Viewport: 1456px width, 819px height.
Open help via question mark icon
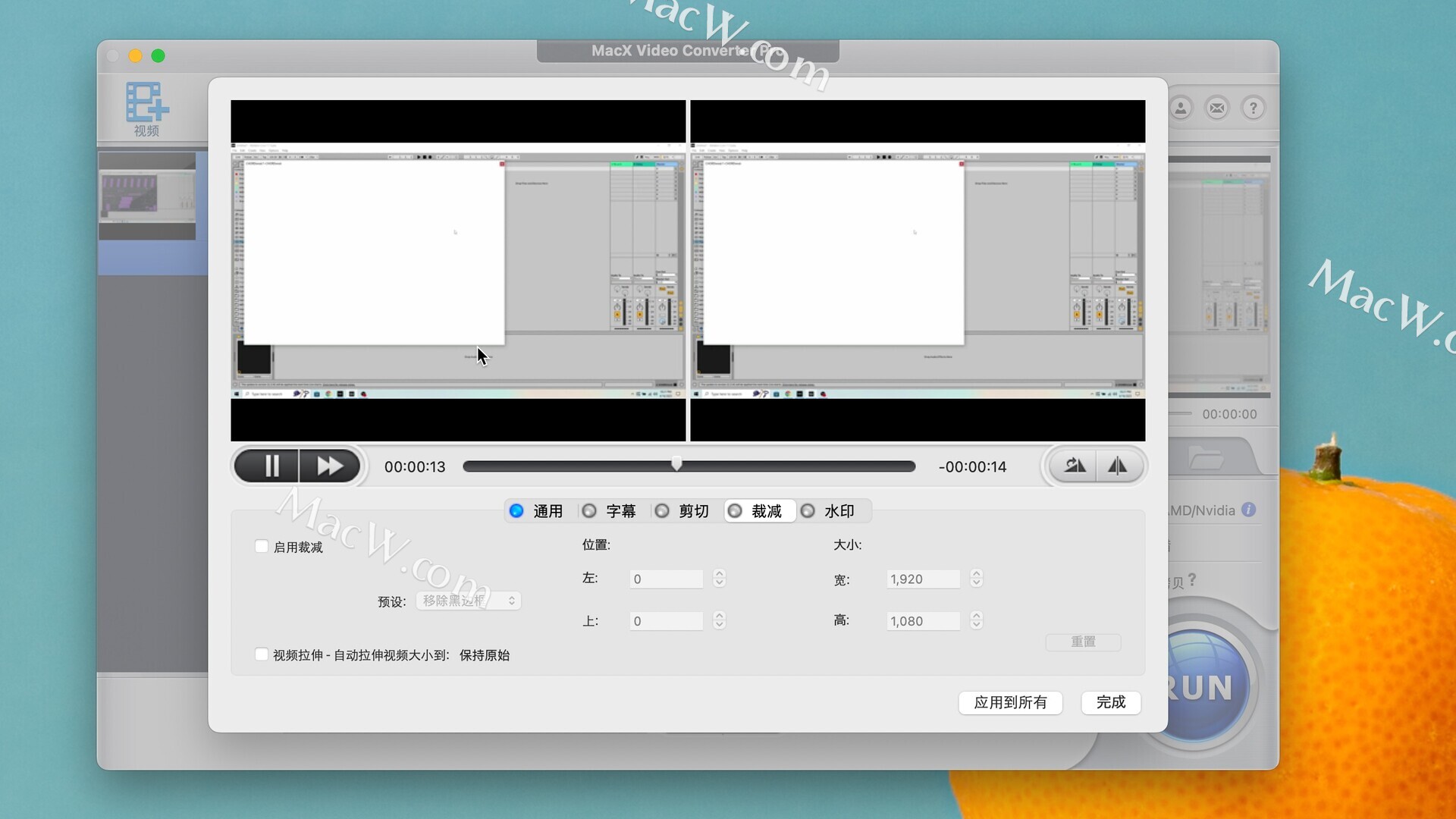coord(1254,108)
